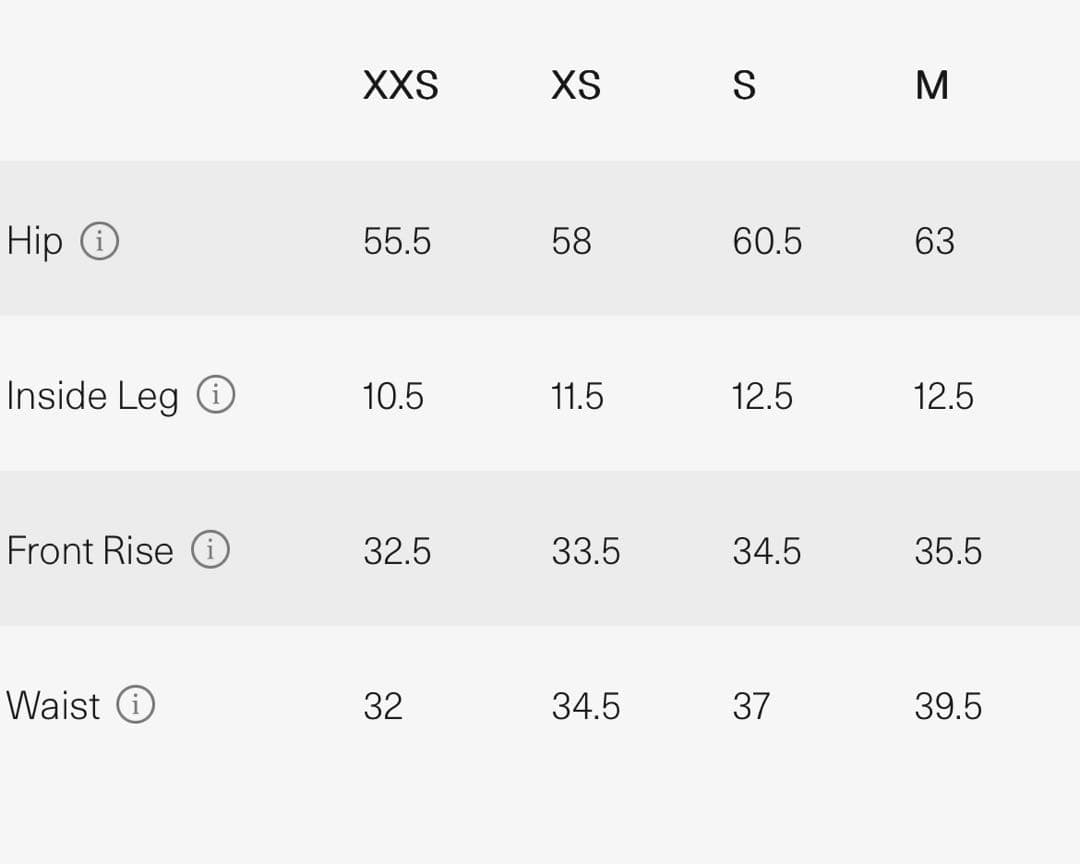The image size is (1080, 864).
Task: Click the Inside Leg row label
Action: [92, 396]
